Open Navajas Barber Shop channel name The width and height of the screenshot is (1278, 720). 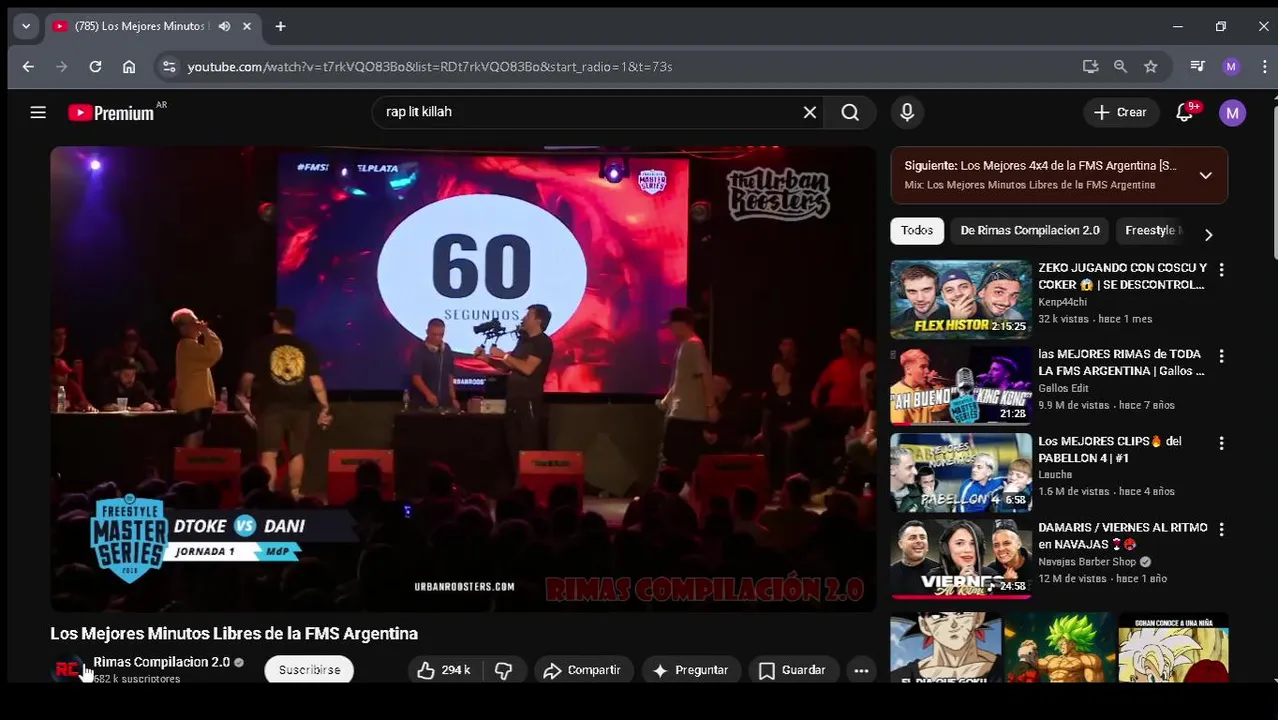point(1087,562)
